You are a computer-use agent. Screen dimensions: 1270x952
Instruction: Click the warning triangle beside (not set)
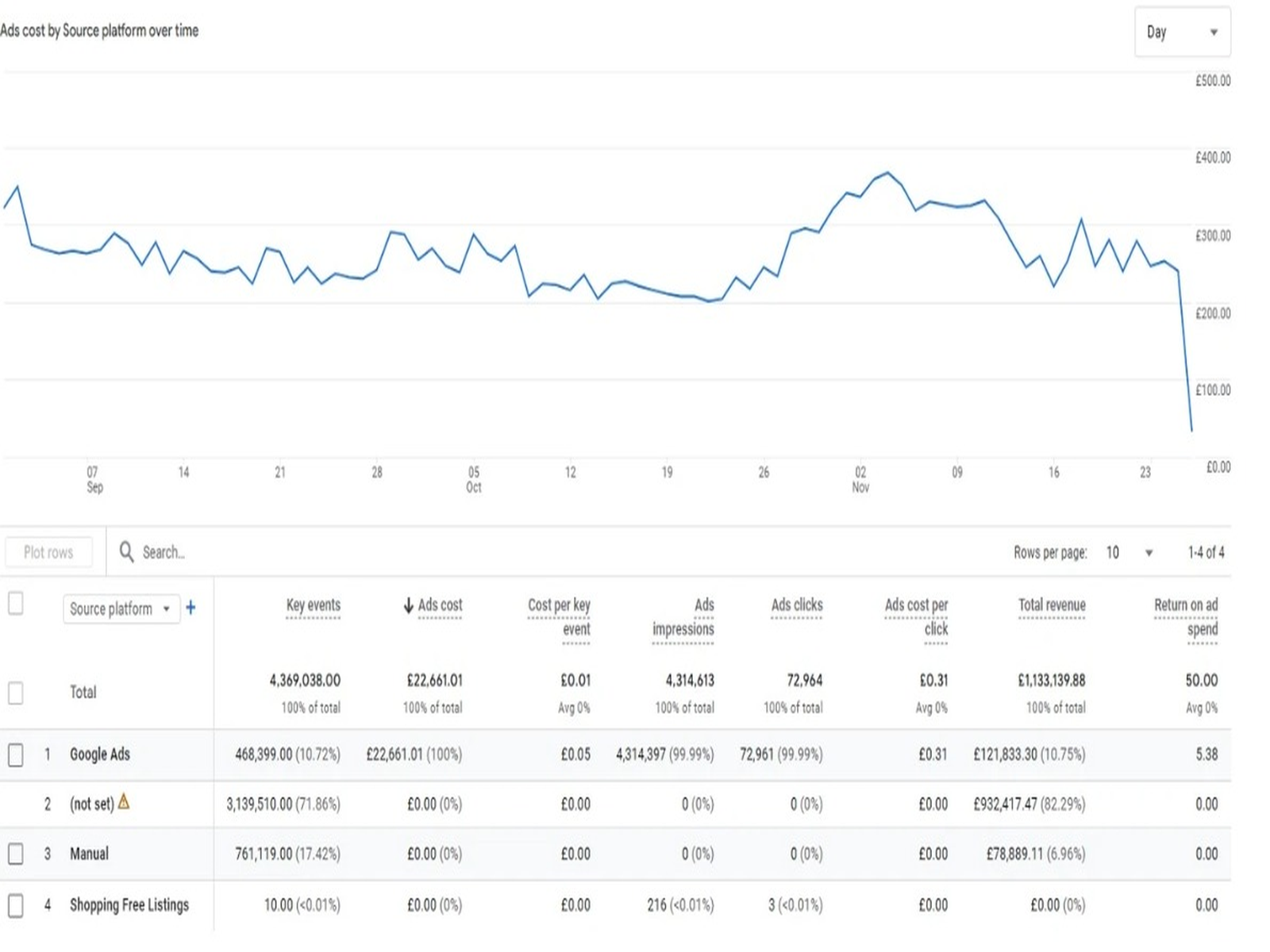(124, 803)
